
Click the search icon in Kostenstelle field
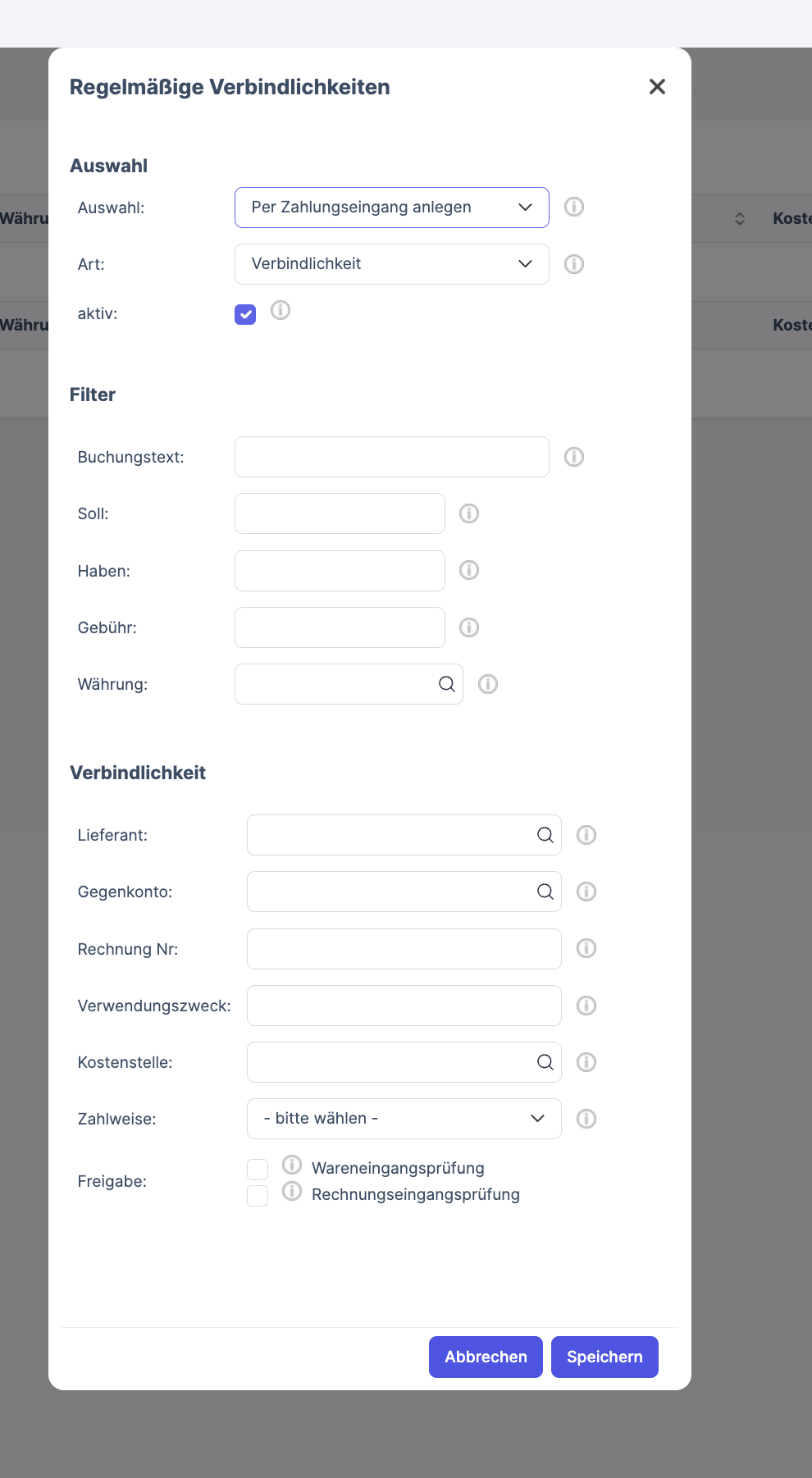[545, 1062]
